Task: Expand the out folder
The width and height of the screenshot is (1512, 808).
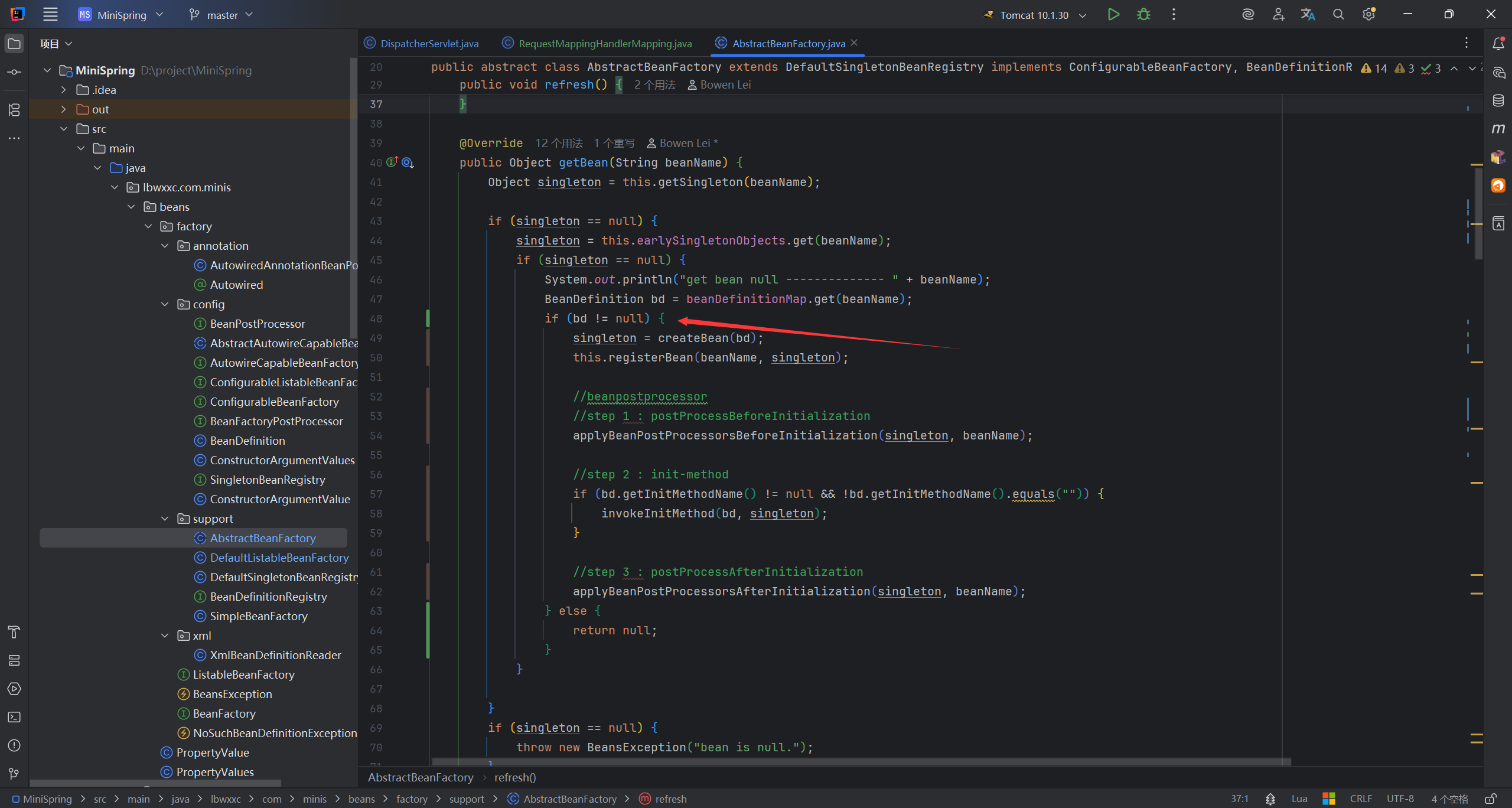Action: click(x=63, y=109)
